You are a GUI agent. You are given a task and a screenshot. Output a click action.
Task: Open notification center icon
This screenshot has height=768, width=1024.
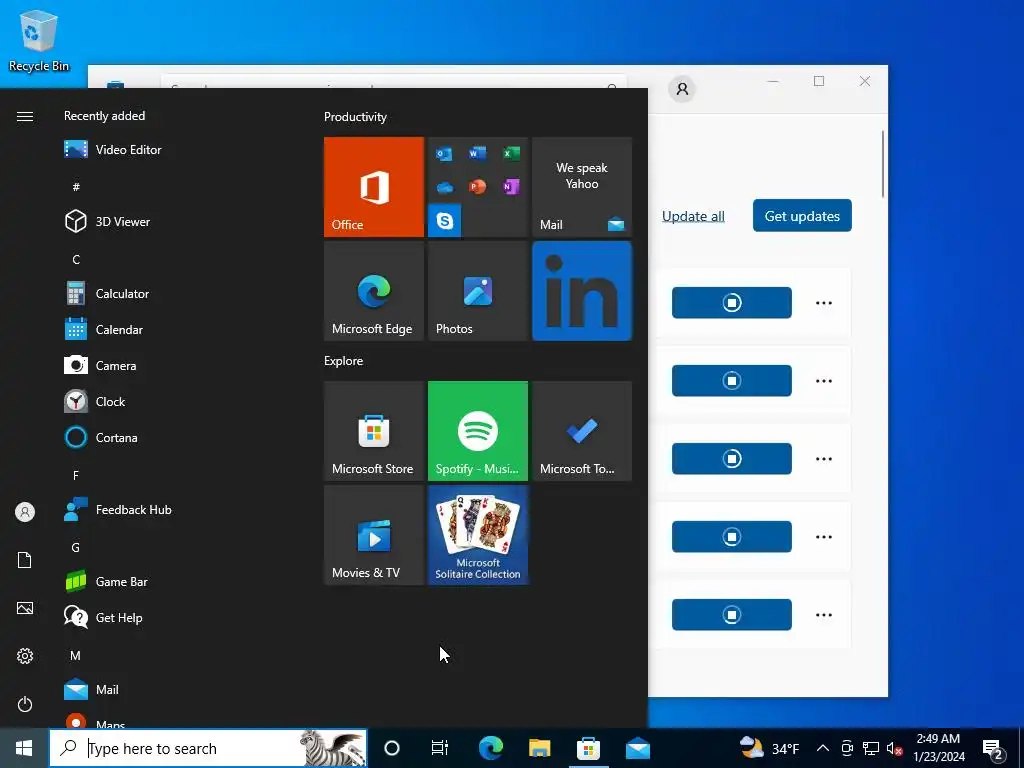tap(993, 748)
